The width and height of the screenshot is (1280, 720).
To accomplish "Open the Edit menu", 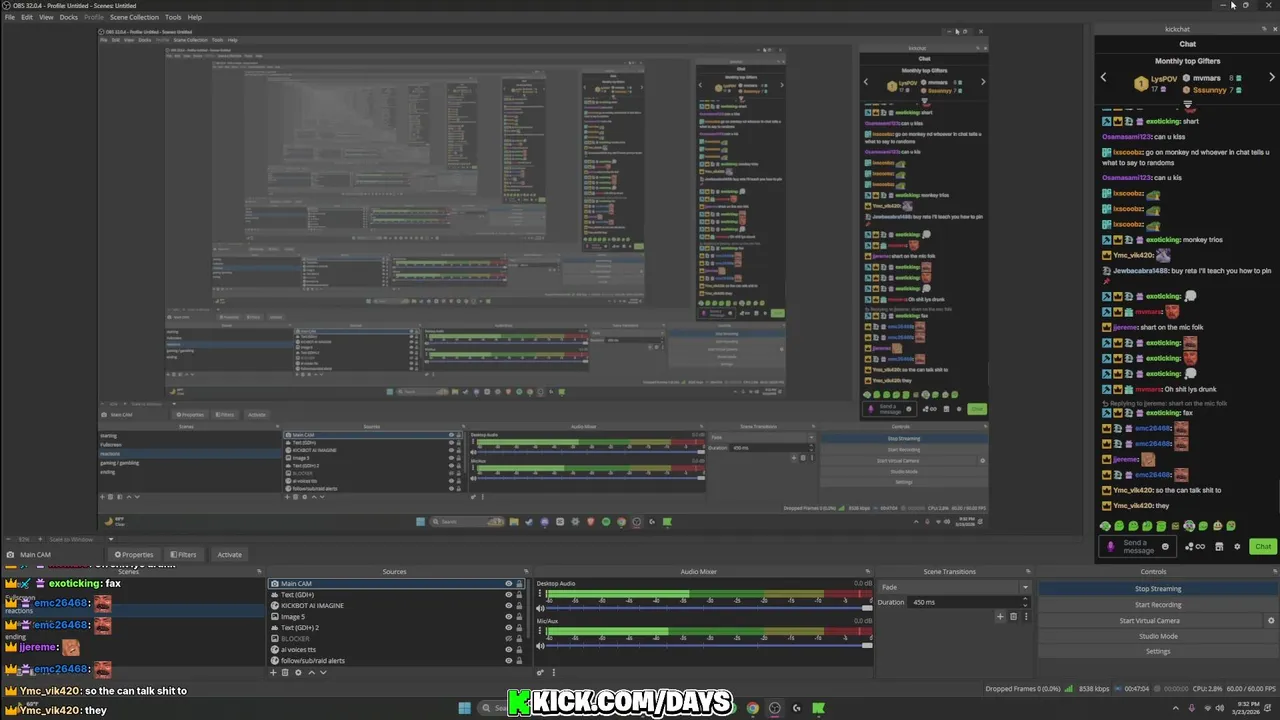I will 27,17.
